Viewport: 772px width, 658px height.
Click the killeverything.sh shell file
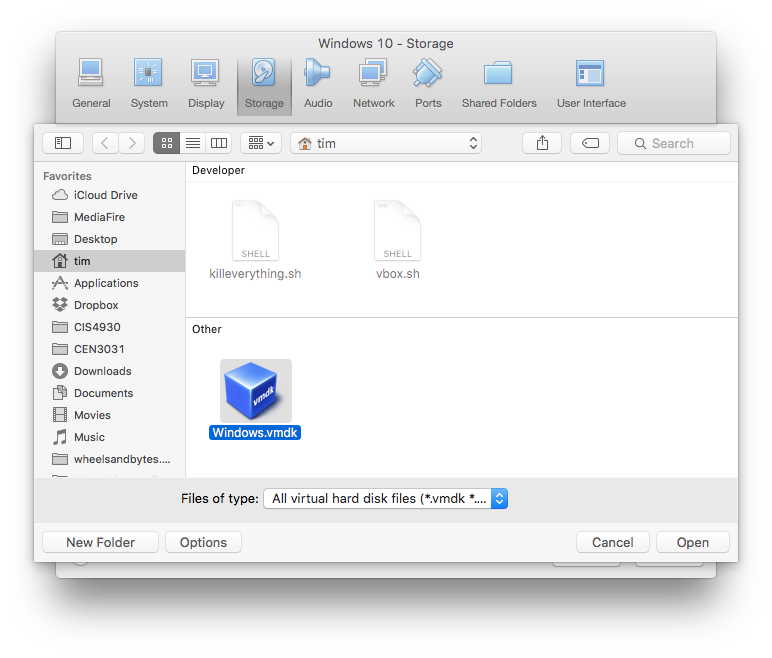255,240
